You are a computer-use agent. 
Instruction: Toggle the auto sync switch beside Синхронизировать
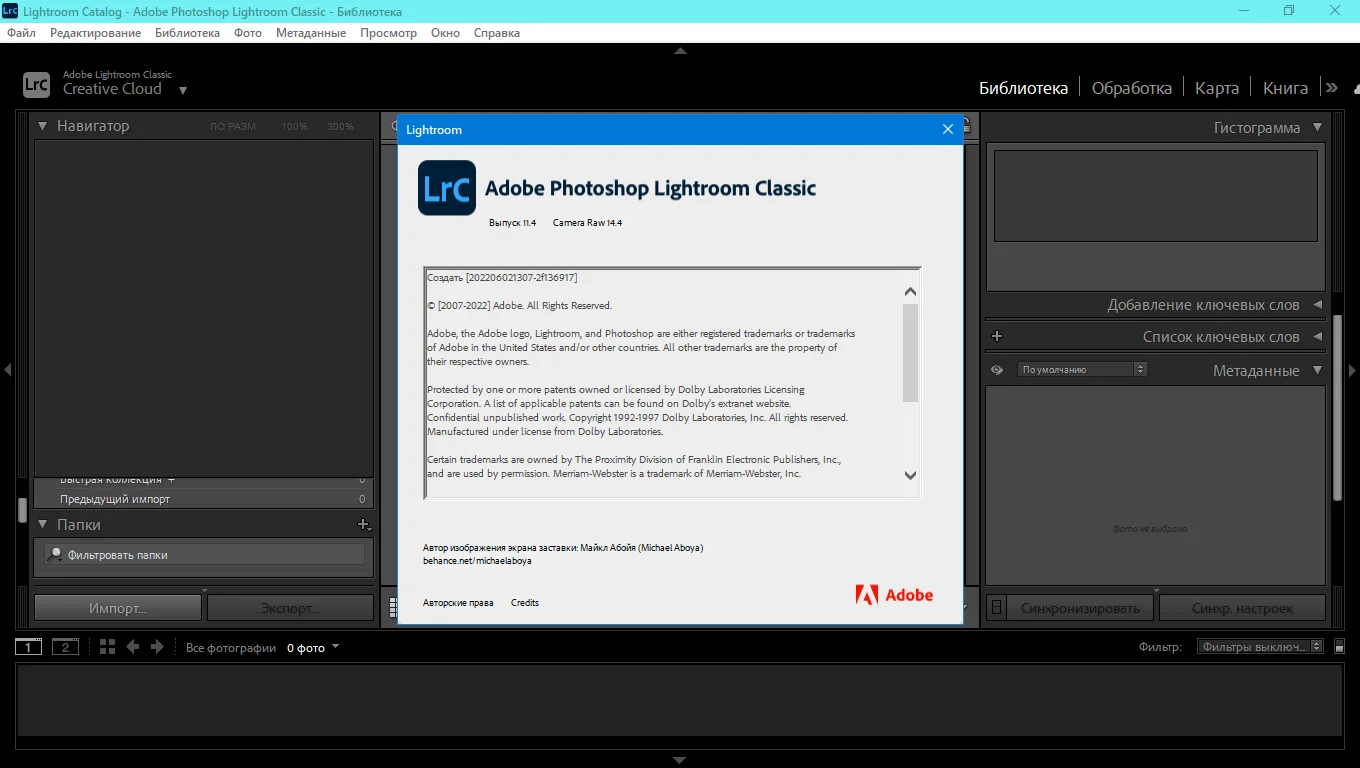pos(996,608)
